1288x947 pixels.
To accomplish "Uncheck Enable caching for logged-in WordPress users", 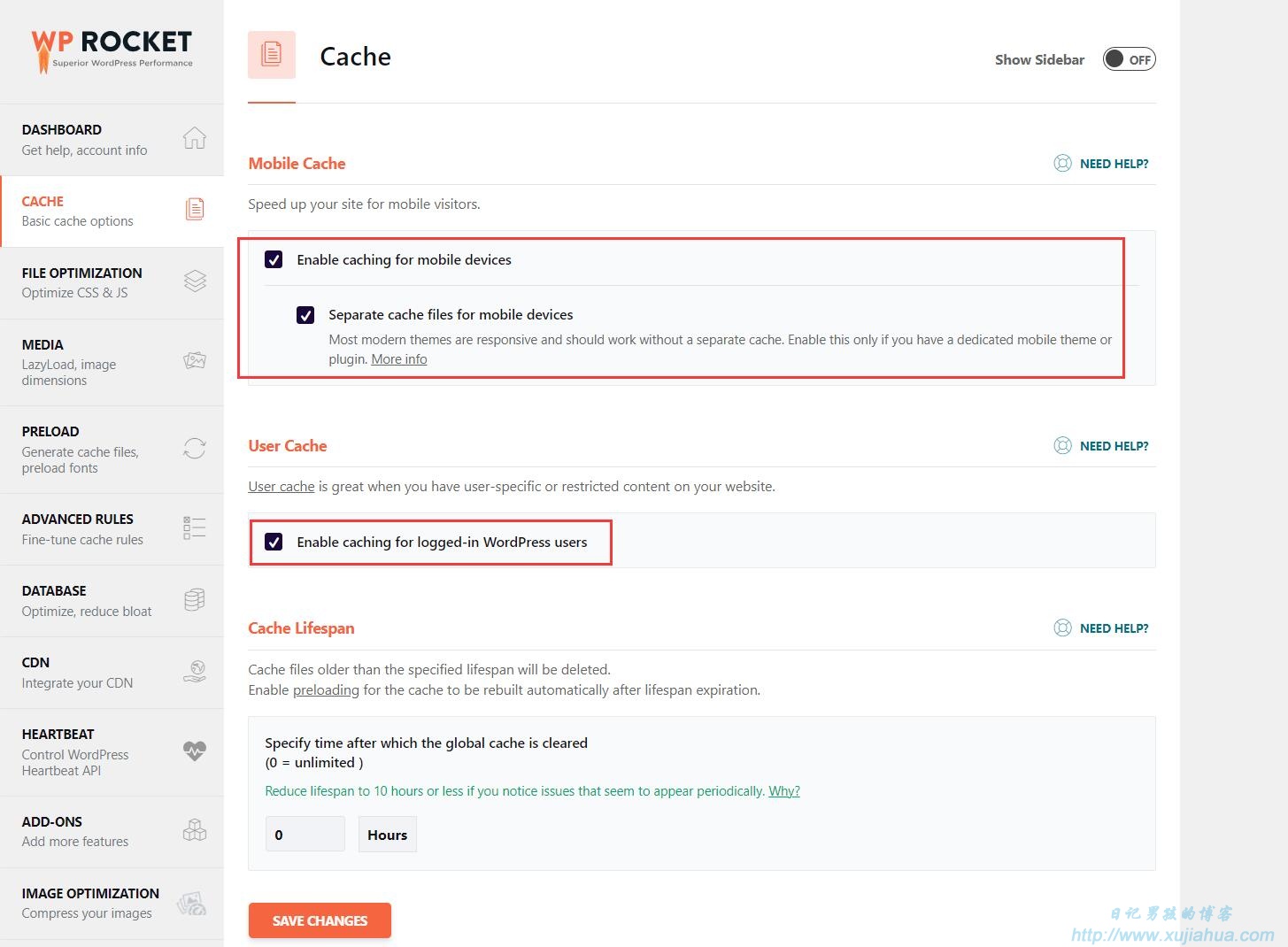I will tap(274, 542).
